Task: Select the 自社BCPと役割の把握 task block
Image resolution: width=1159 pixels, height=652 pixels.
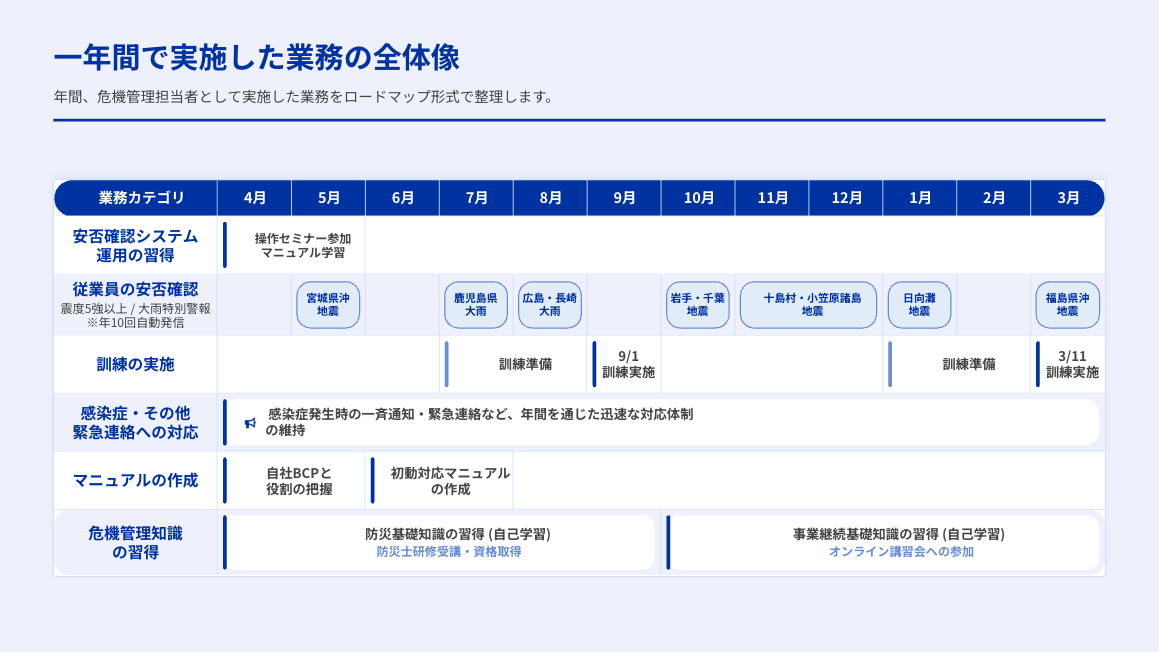Action: point(299,481)
